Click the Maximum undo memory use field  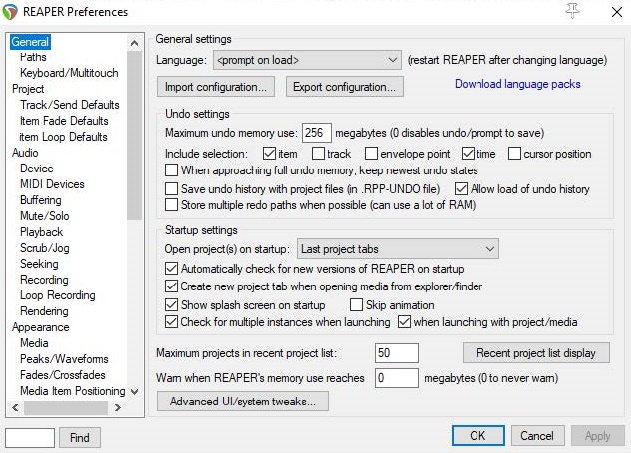(317, 133)
